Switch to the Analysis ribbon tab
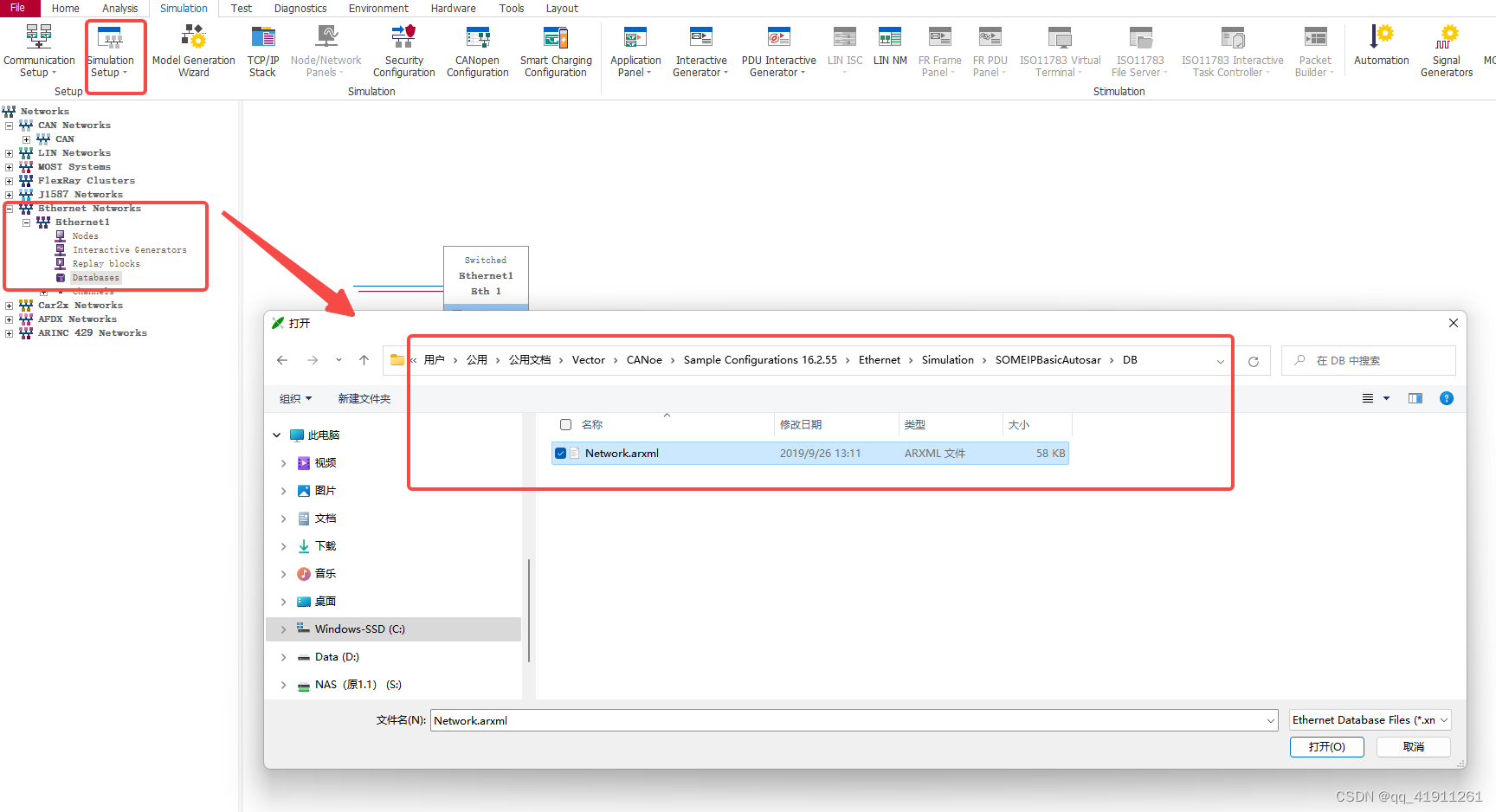The height and width of the screenshot is (812, 1496). coord(120,8)
